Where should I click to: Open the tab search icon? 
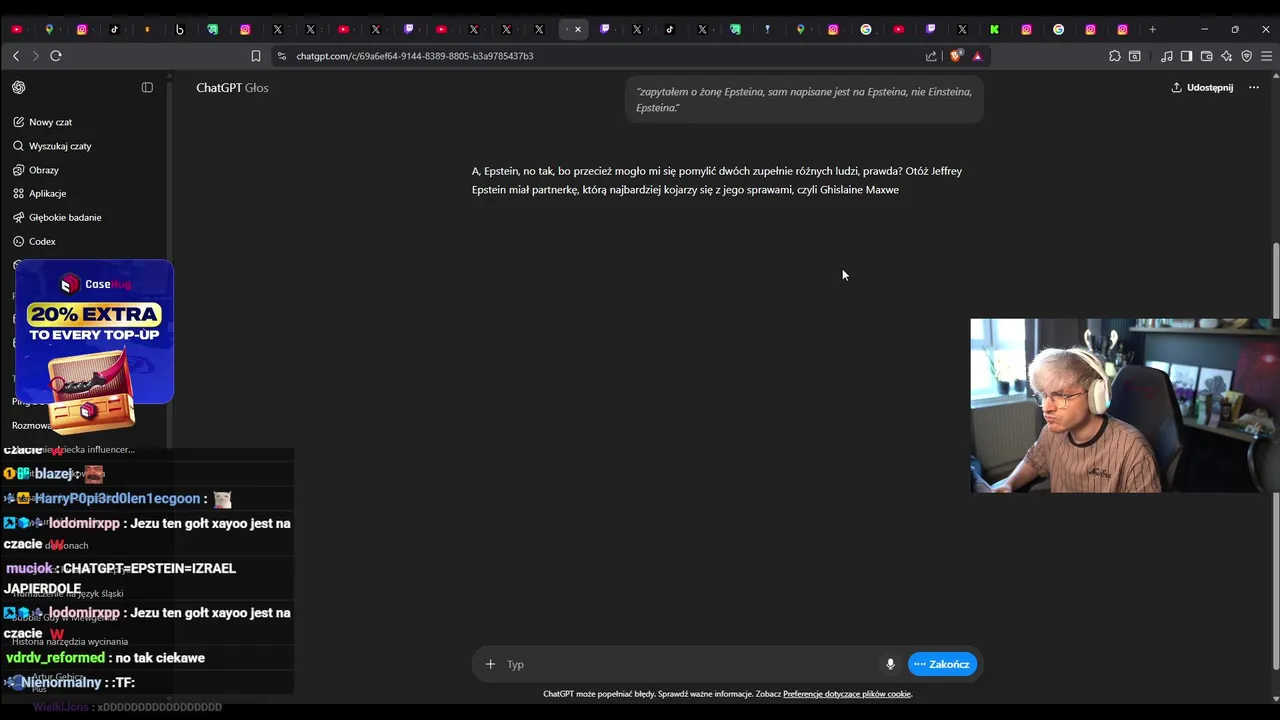coord(1135,56)
